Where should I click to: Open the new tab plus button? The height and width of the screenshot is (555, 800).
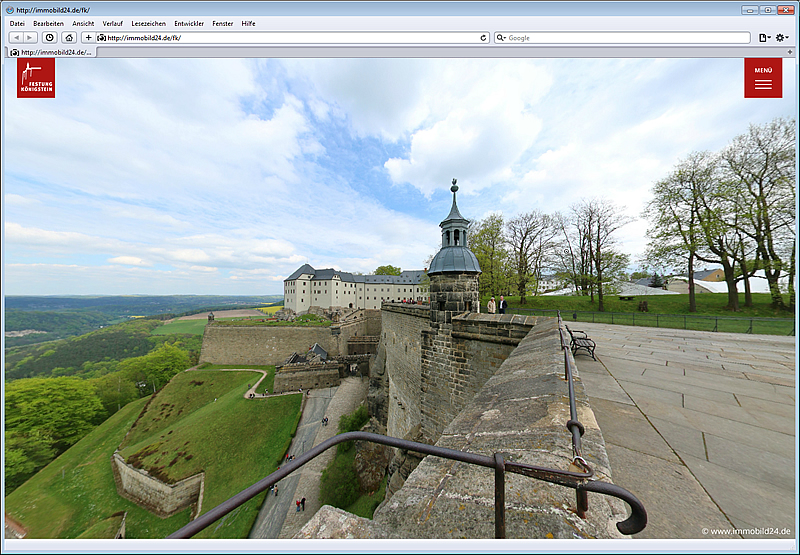click(x=790, y=51)
